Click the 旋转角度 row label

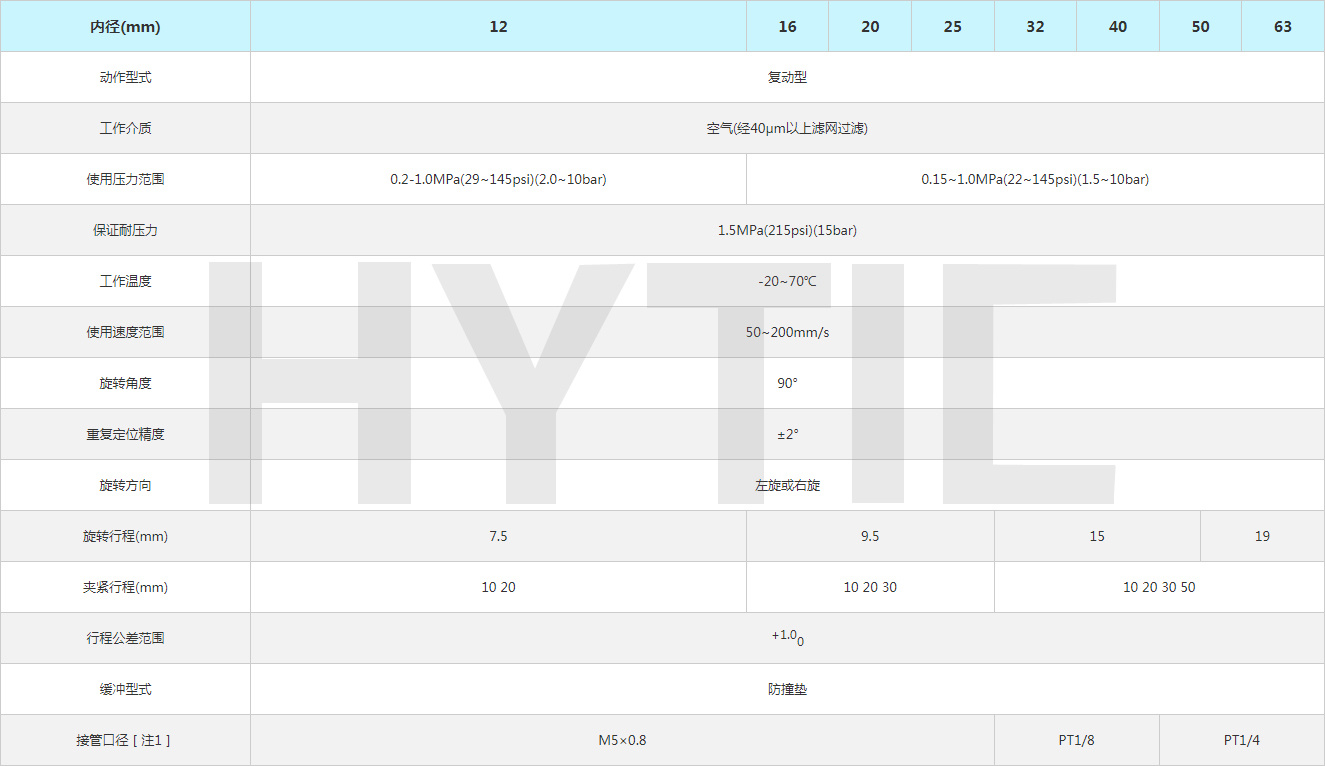[125, 383]
